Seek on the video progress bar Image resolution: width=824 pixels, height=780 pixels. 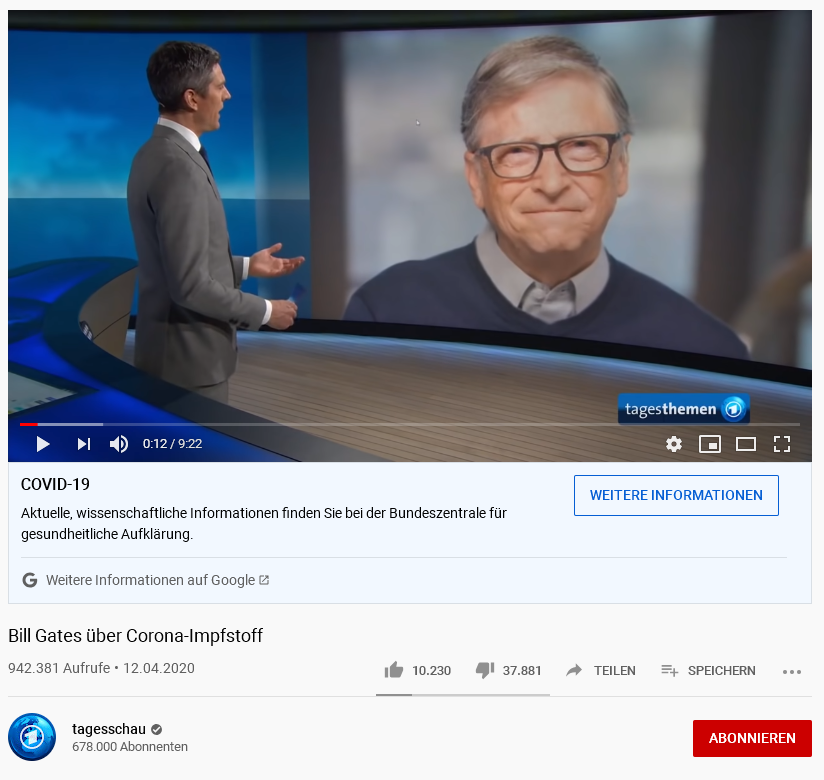click(x=410, y=424)
